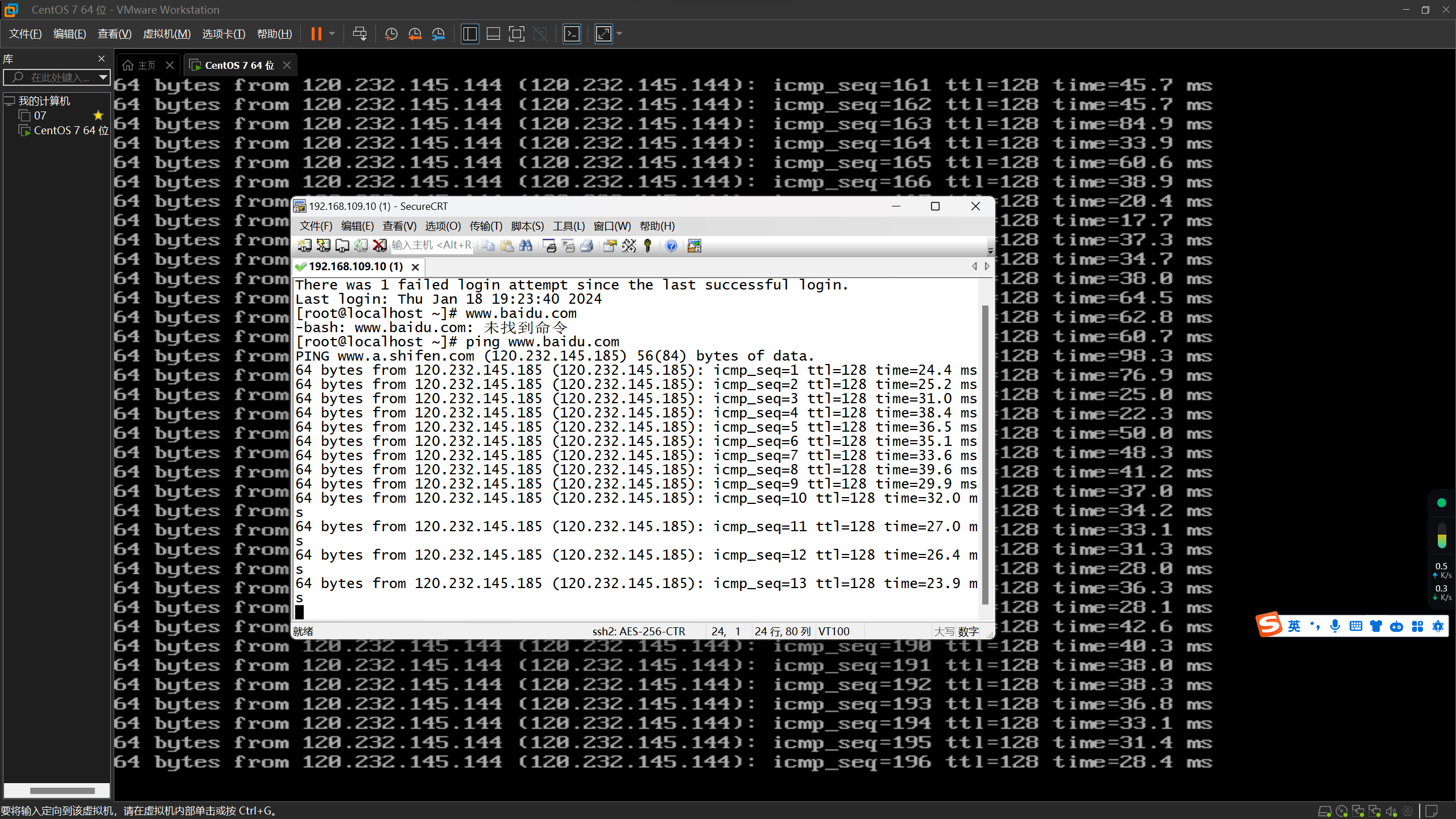Viewport: 1456px width, 819px height.
Task: Click SecureCRT Connect in Tab icon
Action: [342, 246]
